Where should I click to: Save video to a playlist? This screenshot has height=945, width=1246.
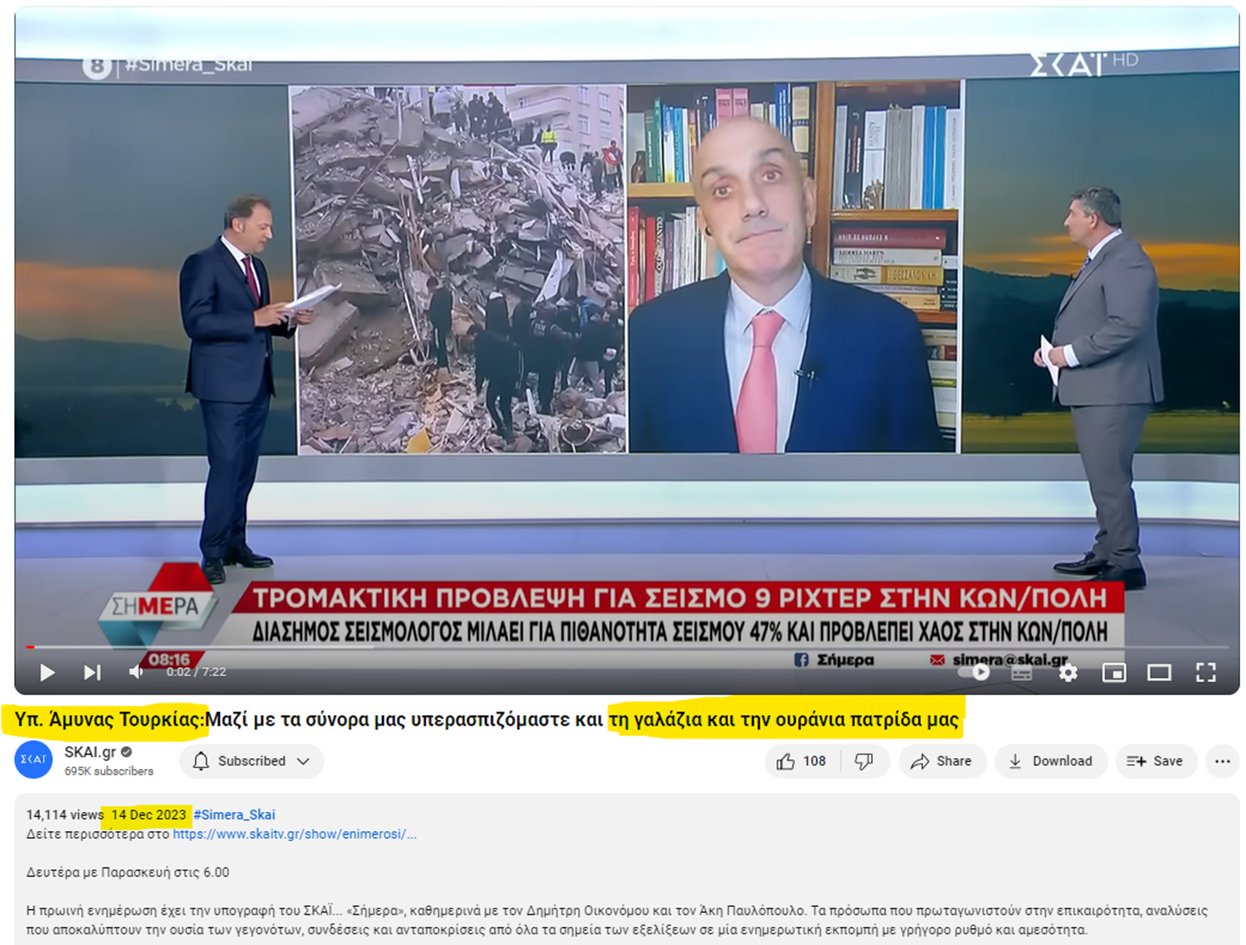(1155, 761)
